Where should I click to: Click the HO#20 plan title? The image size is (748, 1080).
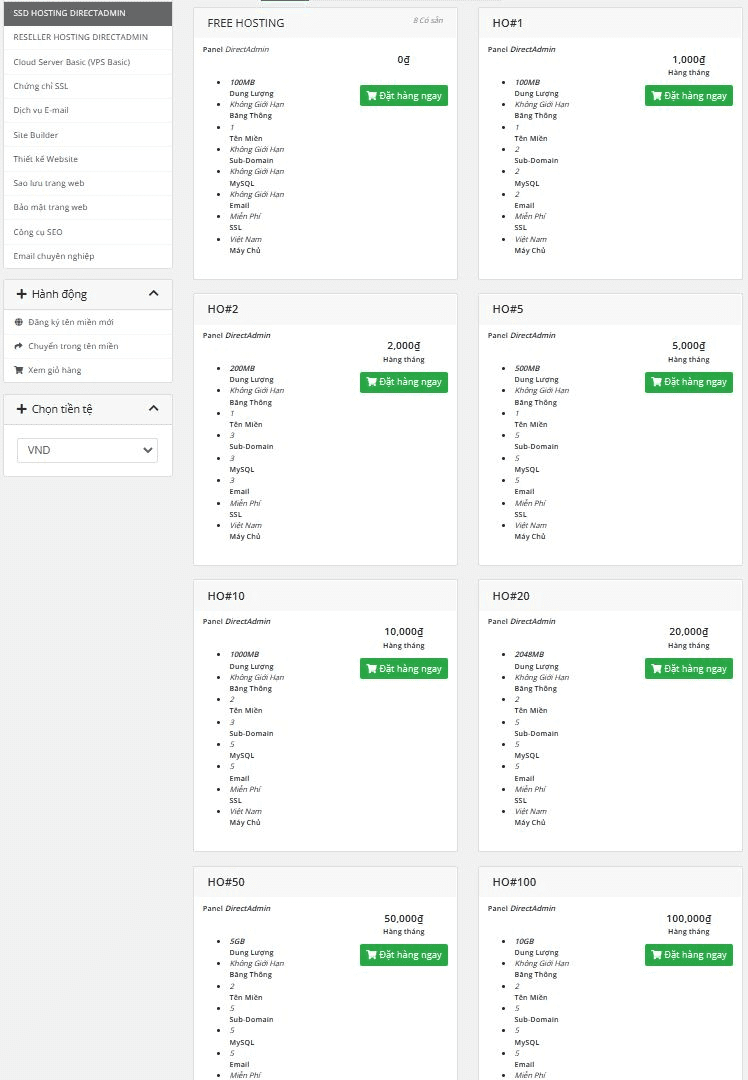(x=511, y=596)
